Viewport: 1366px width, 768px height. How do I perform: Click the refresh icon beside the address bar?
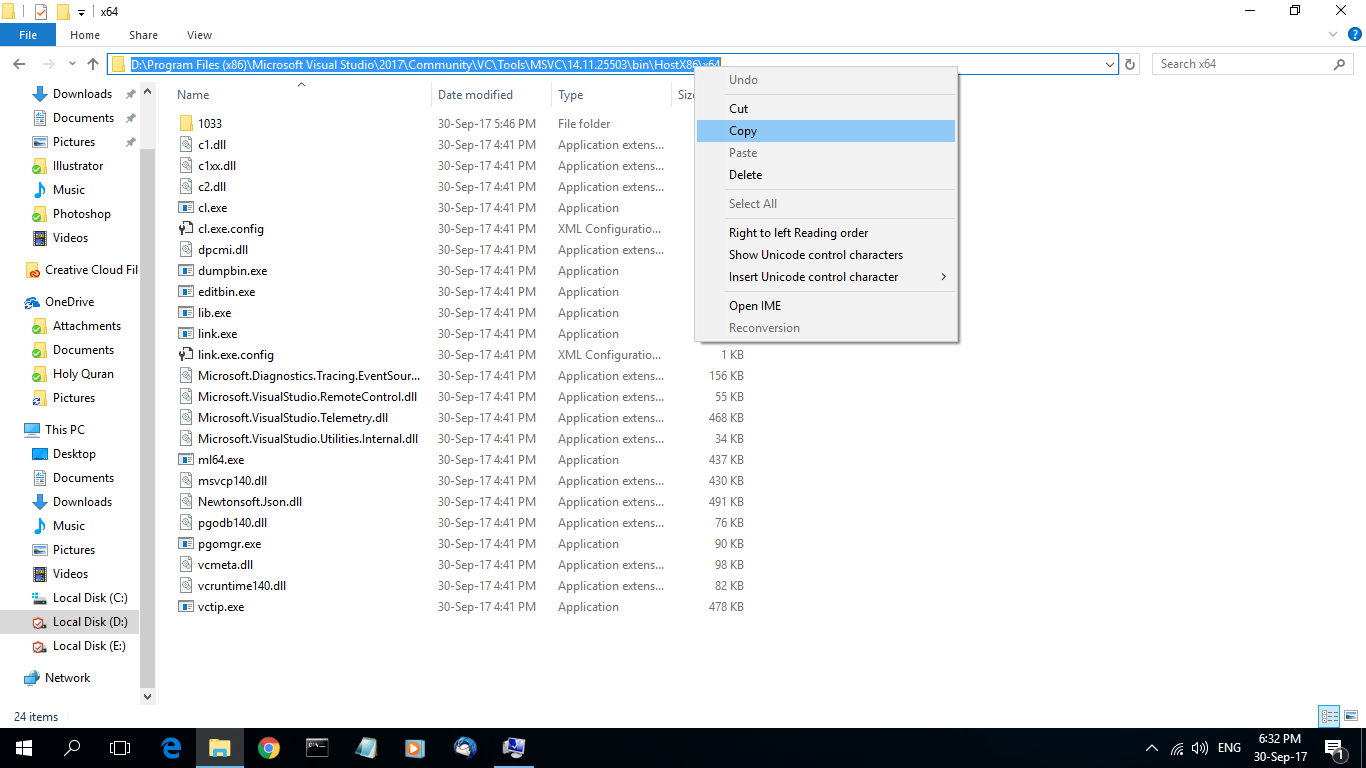point(1130,63)
